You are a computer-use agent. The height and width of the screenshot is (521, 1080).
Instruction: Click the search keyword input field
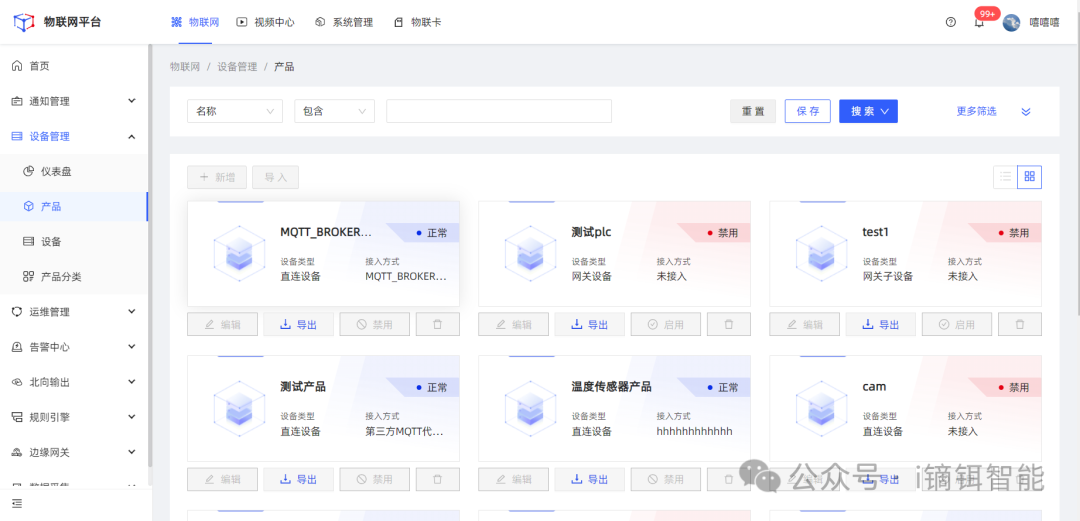pos(498,111)
